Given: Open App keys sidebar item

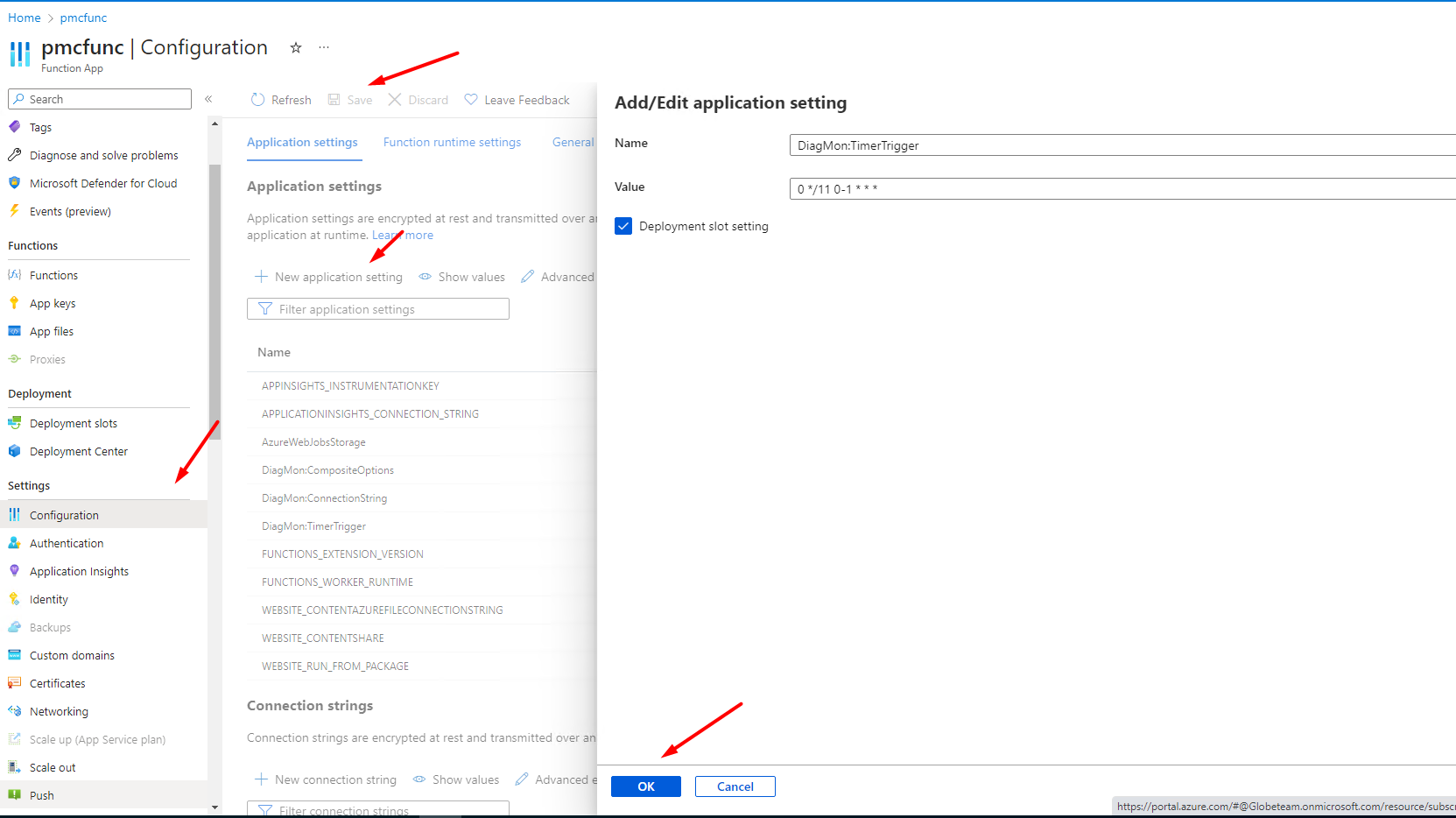Looking at the screenshot, I should [53, 303].
